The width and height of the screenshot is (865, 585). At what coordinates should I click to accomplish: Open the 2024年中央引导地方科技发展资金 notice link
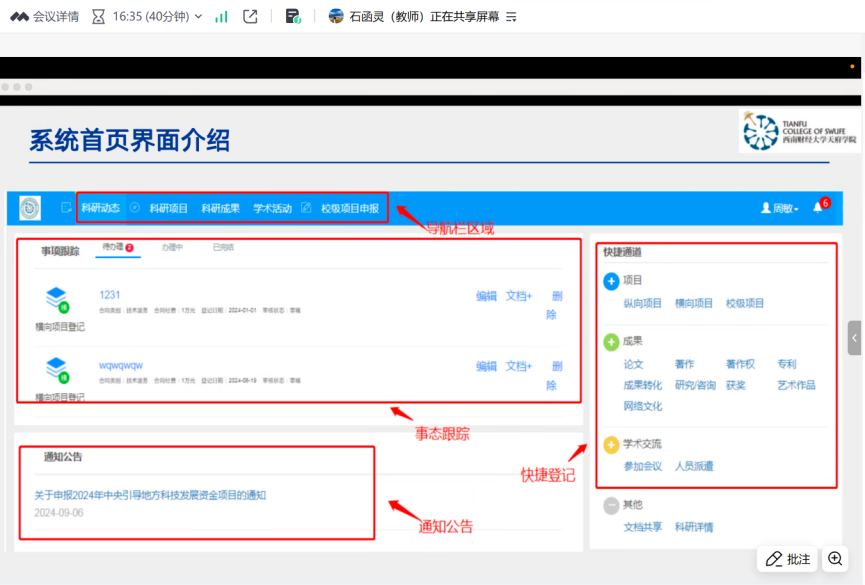point(150,495)
